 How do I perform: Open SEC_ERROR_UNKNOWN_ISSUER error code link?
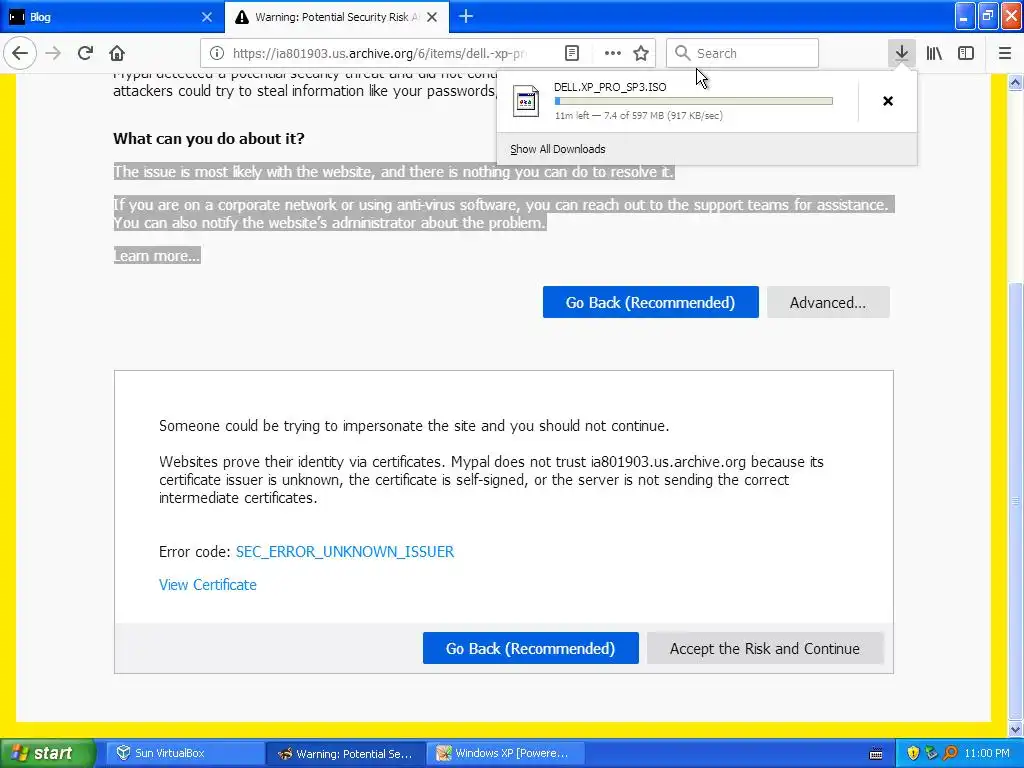point(345,551)
